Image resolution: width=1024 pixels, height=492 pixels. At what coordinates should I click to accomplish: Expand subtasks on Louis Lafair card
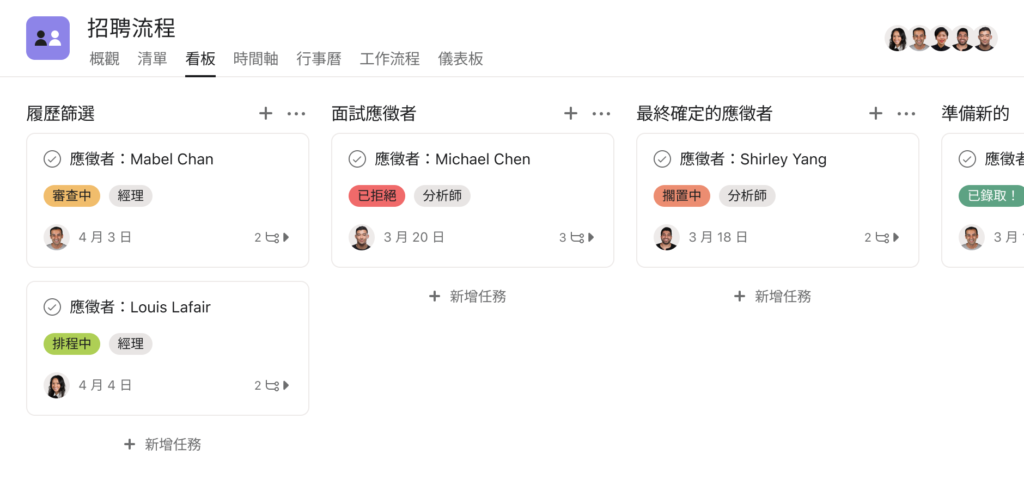pyautogui.click(x=272, y=386)
